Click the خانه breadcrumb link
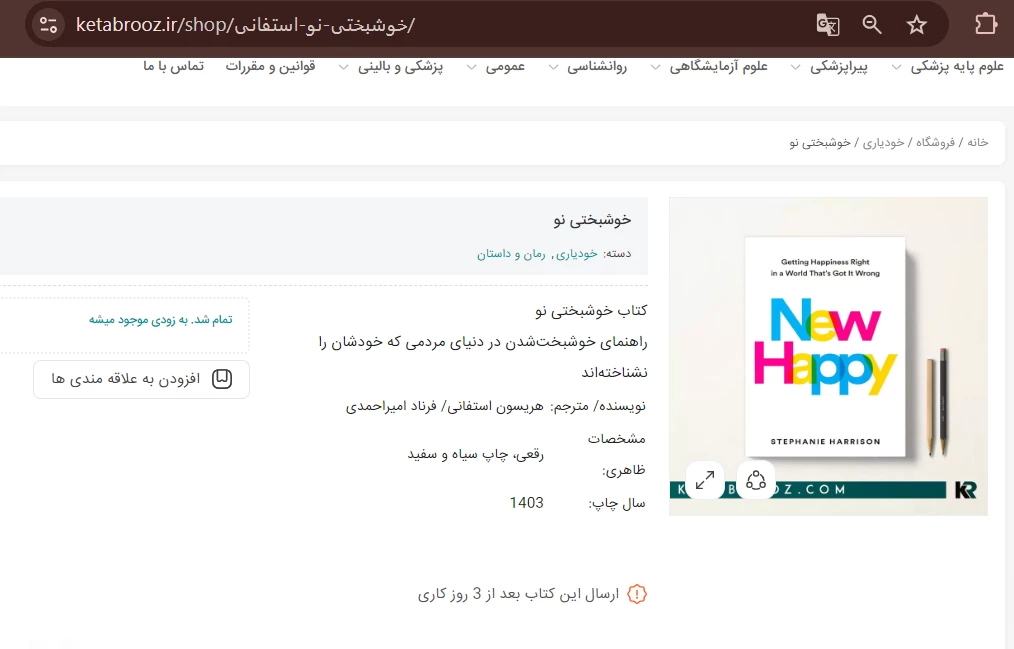This screenshot has width=1014, height=649. (977, 142)
